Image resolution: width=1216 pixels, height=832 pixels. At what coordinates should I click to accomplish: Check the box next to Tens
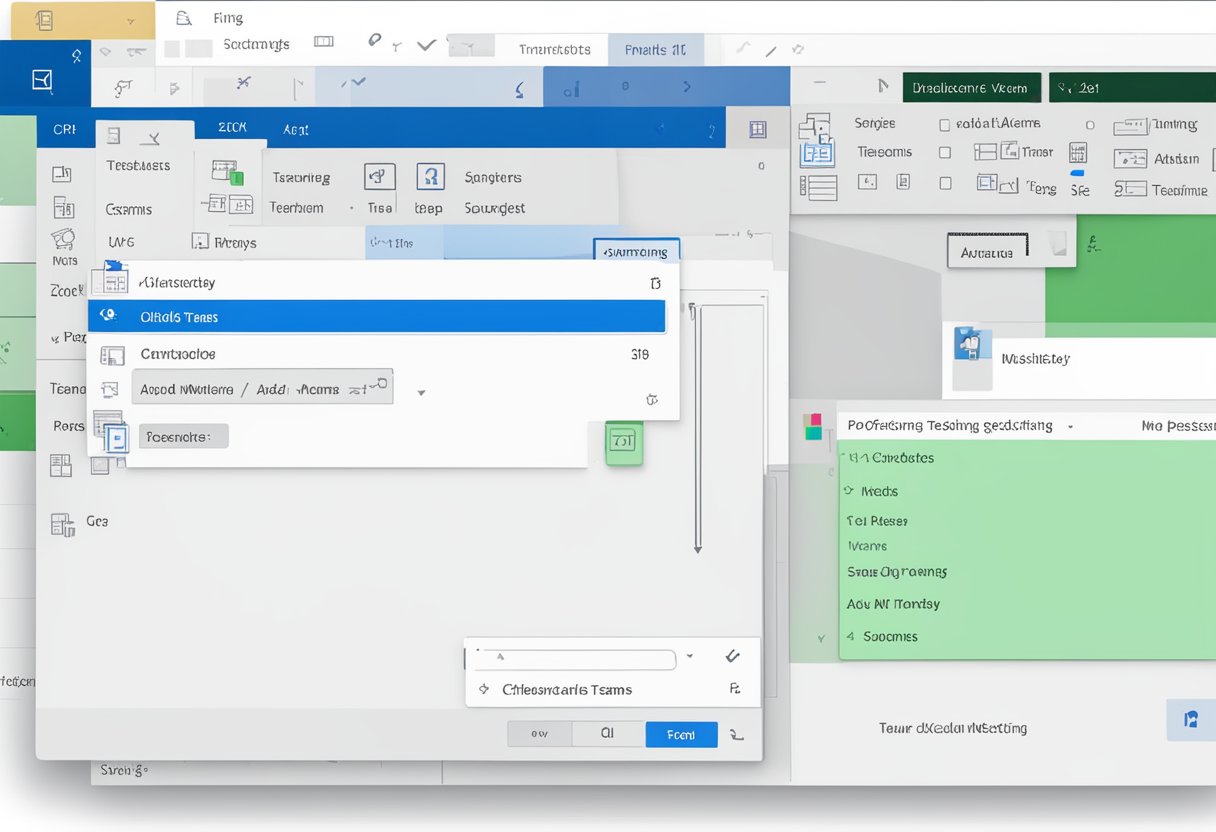(944, 183)
